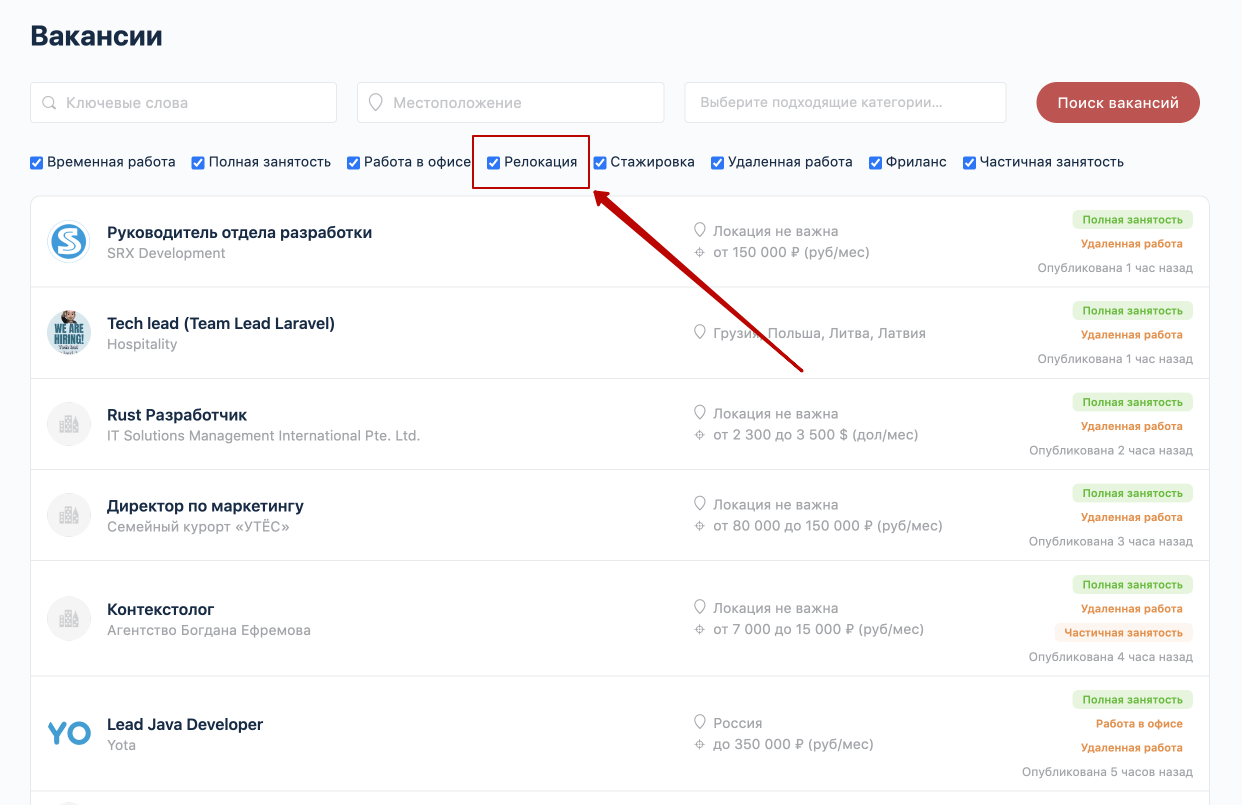Screen dimensions: 1242x805
Task: Open the Выберите подходящие категории dropdown
Action: (x=845, y=102)
